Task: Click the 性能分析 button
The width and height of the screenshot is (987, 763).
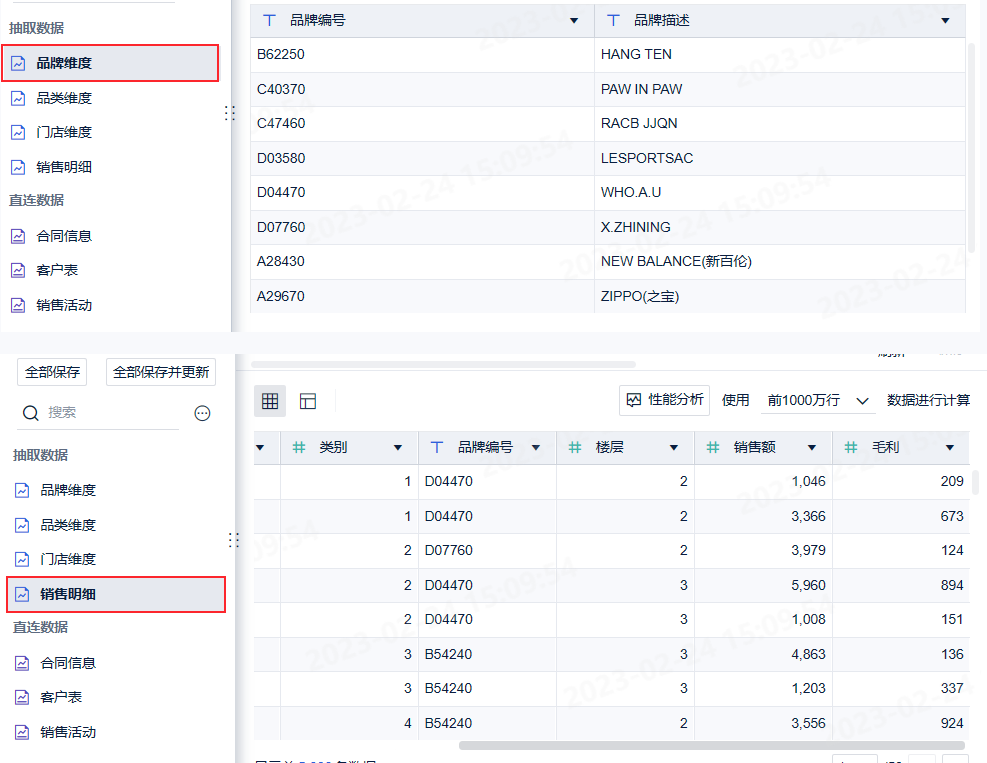Action: tap(665, 400)
